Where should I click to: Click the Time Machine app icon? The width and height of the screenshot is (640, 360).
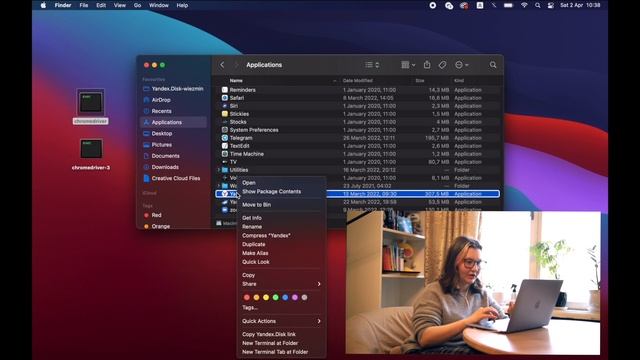pyautogui.click(x=224, y=154)
